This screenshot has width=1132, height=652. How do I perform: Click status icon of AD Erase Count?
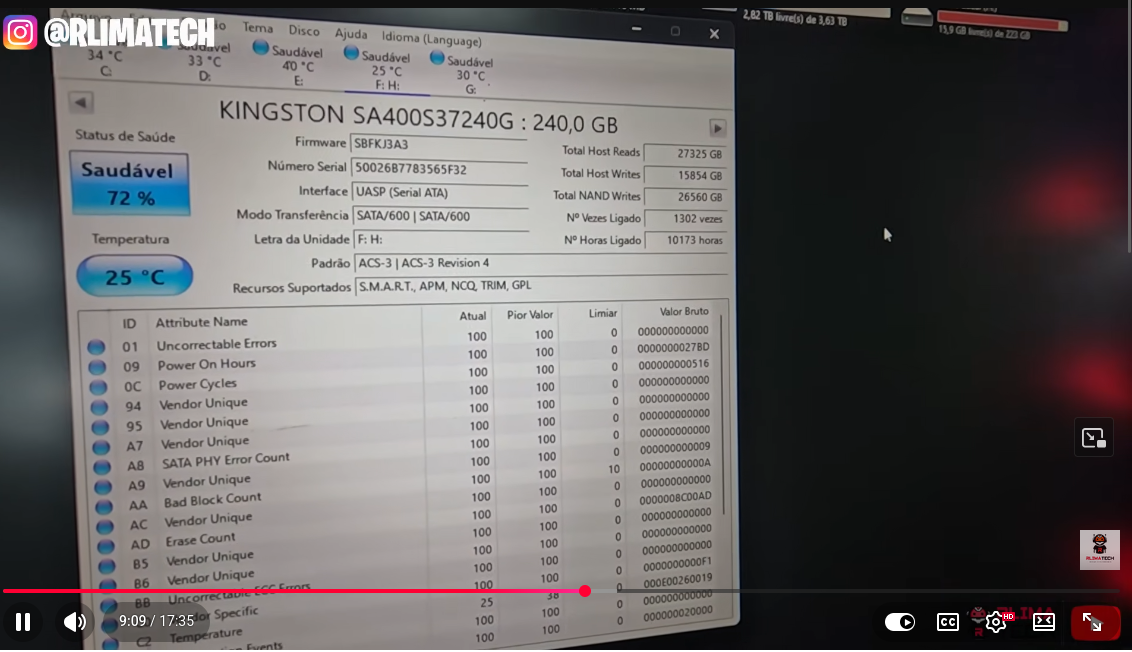[106, 547]
